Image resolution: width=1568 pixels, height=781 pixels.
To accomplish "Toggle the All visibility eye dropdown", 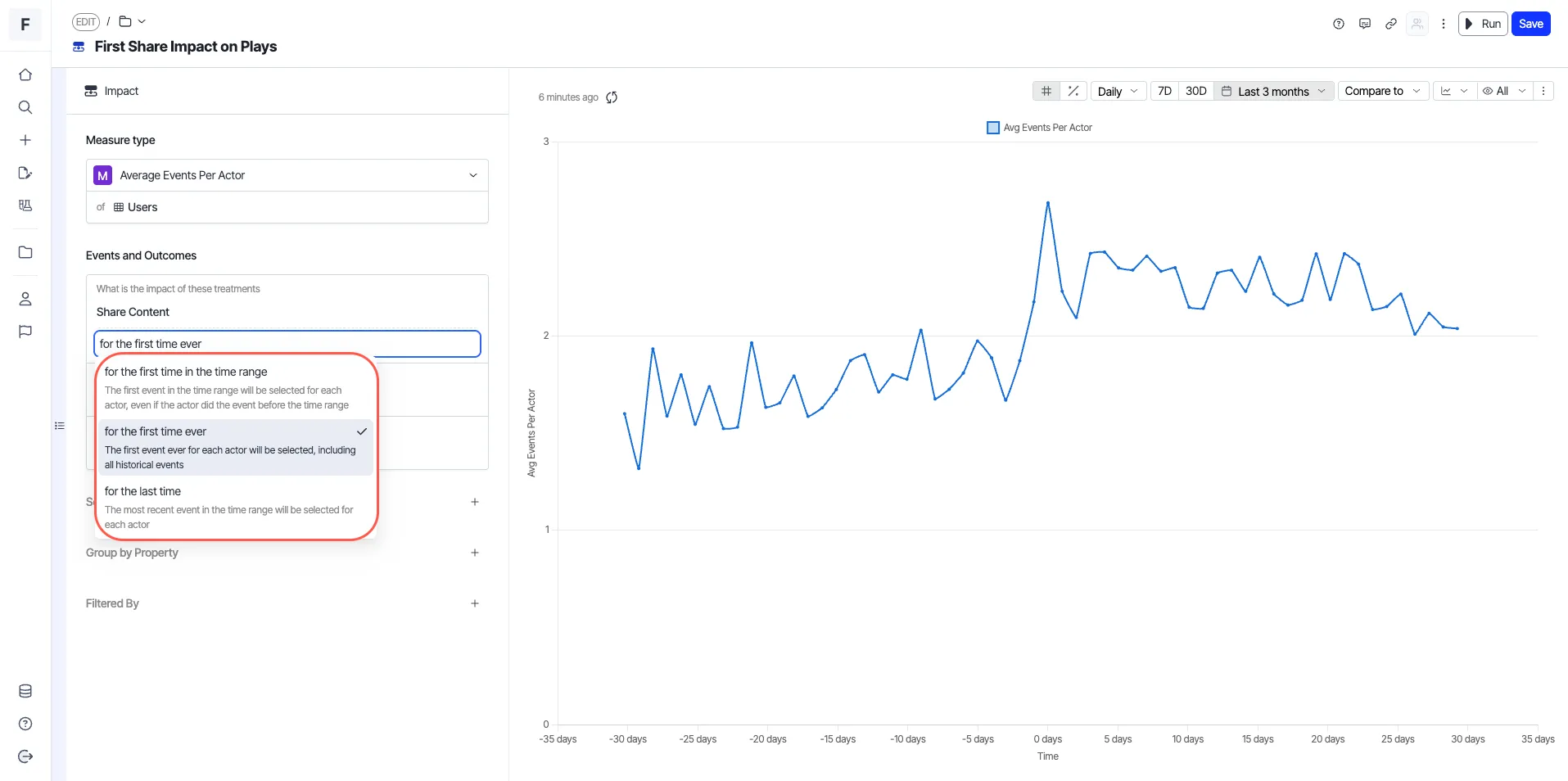I will [x=1504, y=91].
